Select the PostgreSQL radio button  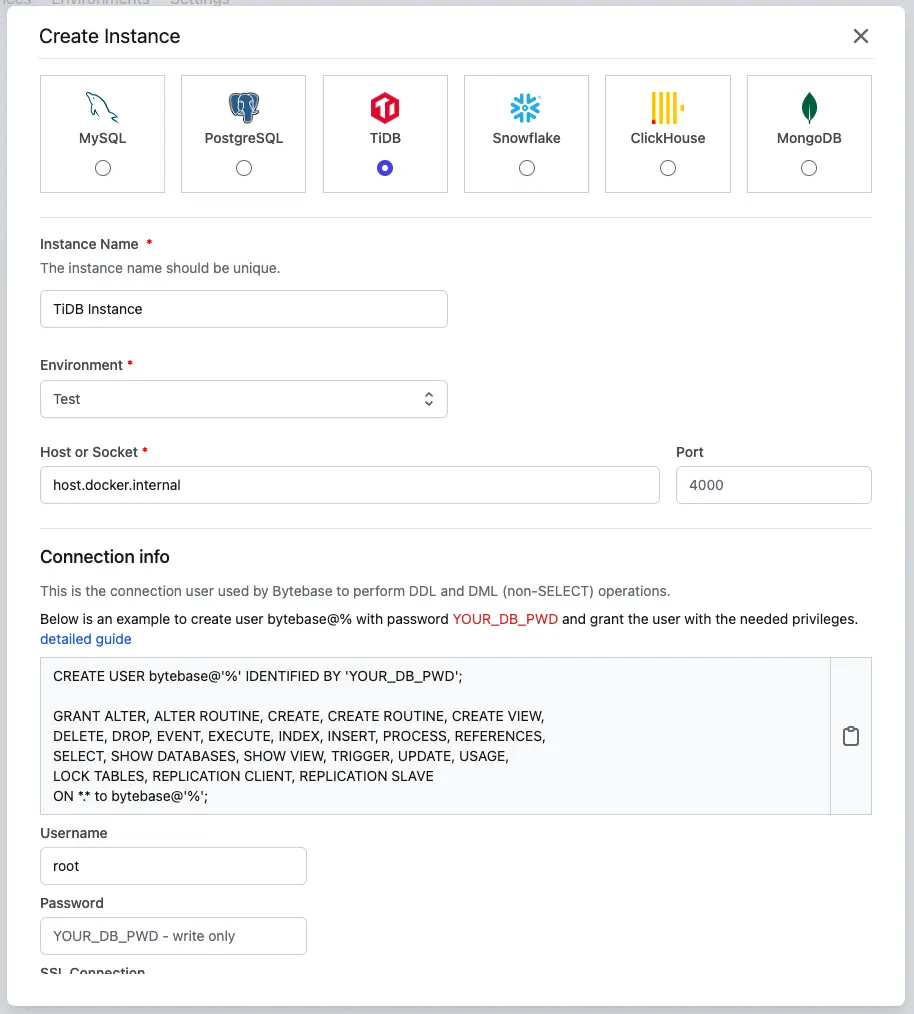(x=244, y=168)
